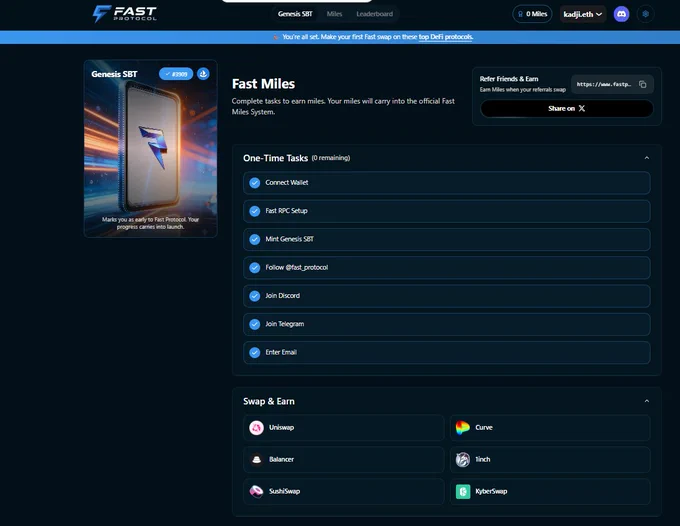Viewport: 680px width, 526px height.
Task: Open the settings gear icon in header
Action: (x=645, y=14)
